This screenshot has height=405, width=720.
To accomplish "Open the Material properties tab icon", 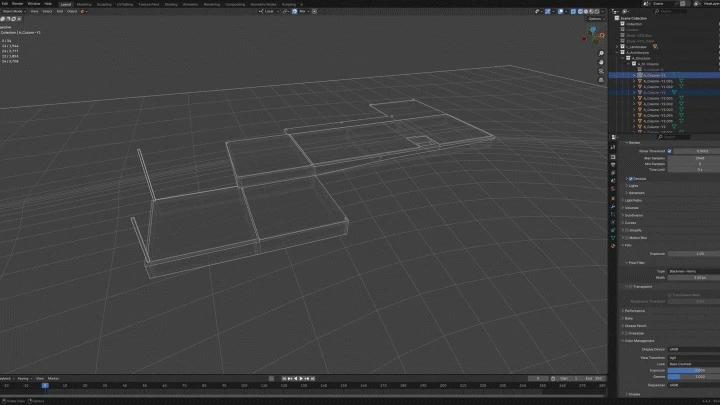I will (613, 246).
